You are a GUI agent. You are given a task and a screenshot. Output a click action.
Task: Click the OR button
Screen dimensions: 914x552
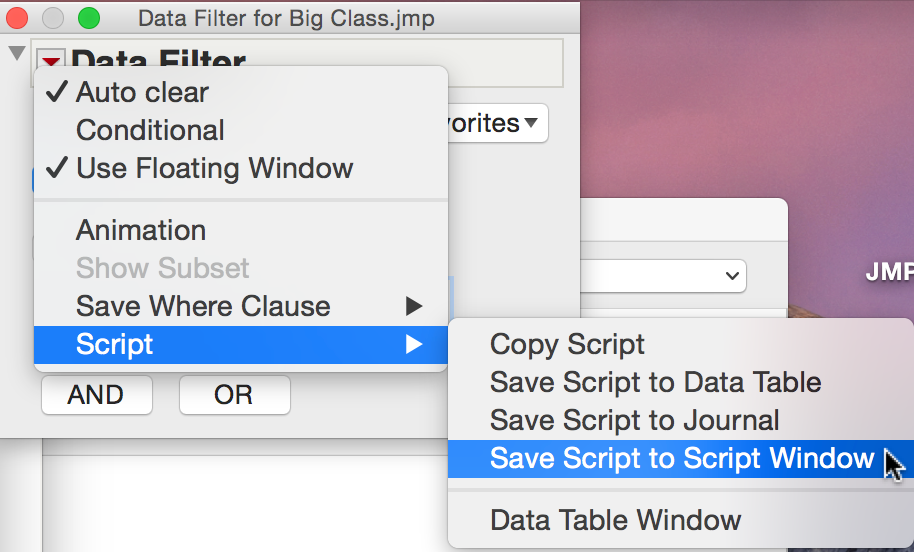click(234, 395)
